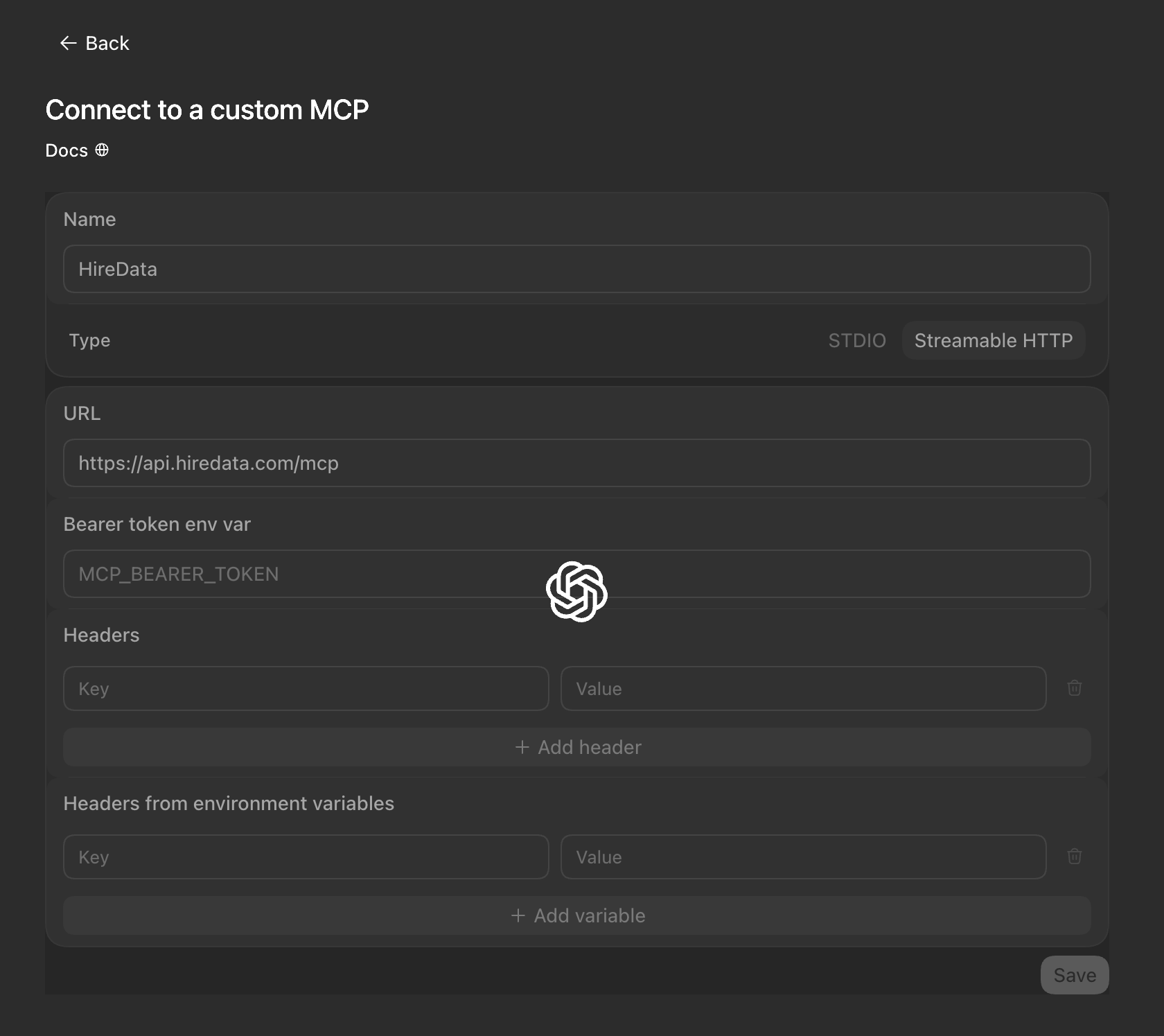Viewport: 1164px width, 1036px height.
Task: Click the environment variables Key field
Action: [306, 857]
